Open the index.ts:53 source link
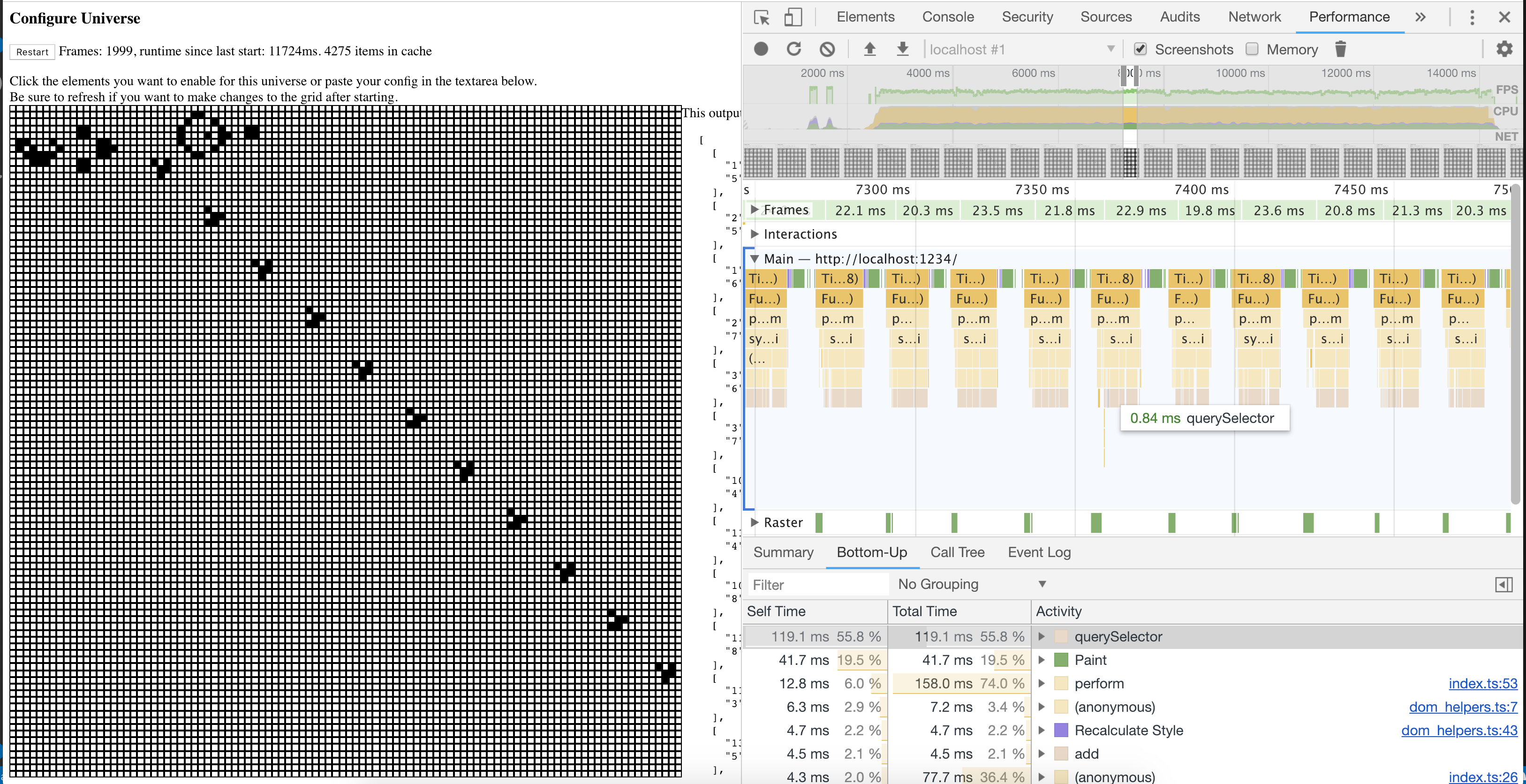The width and height of the screenshot is (1526, 784). click(1483, 683)
